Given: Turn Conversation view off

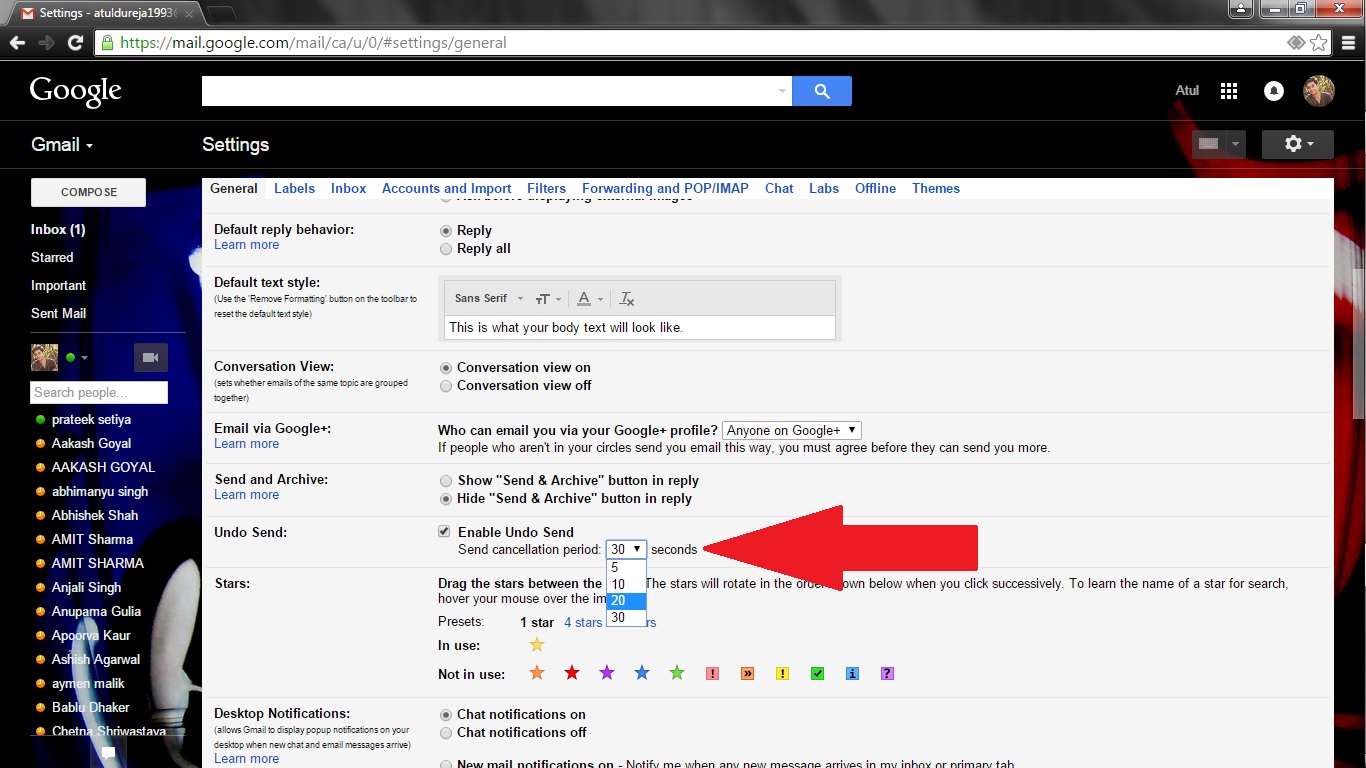Looking at the screenshot, I should 446,386.
